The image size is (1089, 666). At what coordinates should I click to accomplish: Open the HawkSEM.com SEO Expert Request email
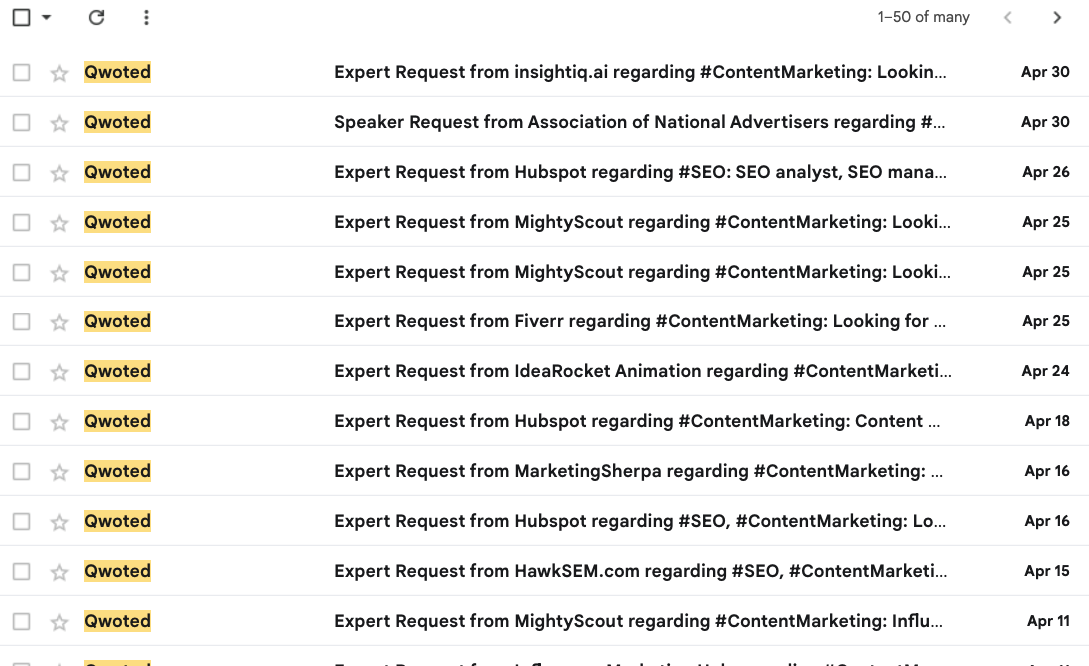click(x=640, y=571)
